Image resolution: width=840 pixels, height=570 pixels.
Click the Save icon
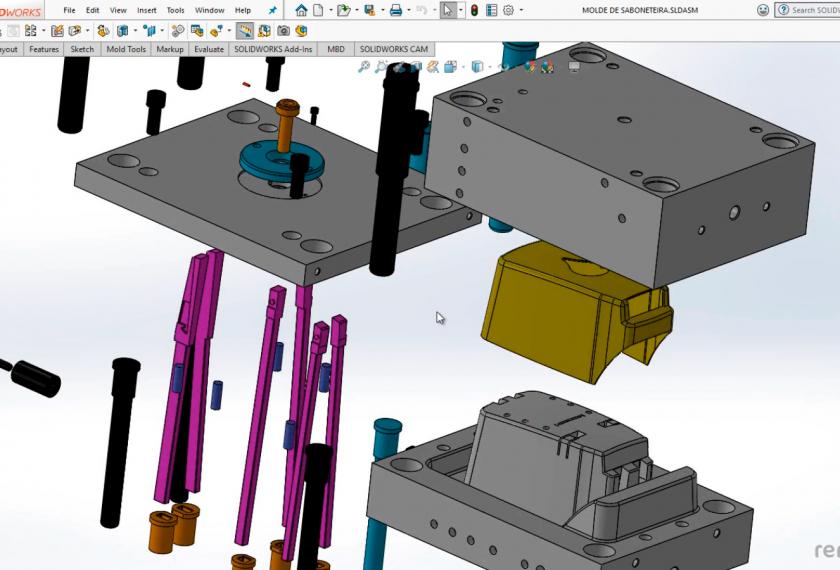[369, 10]
